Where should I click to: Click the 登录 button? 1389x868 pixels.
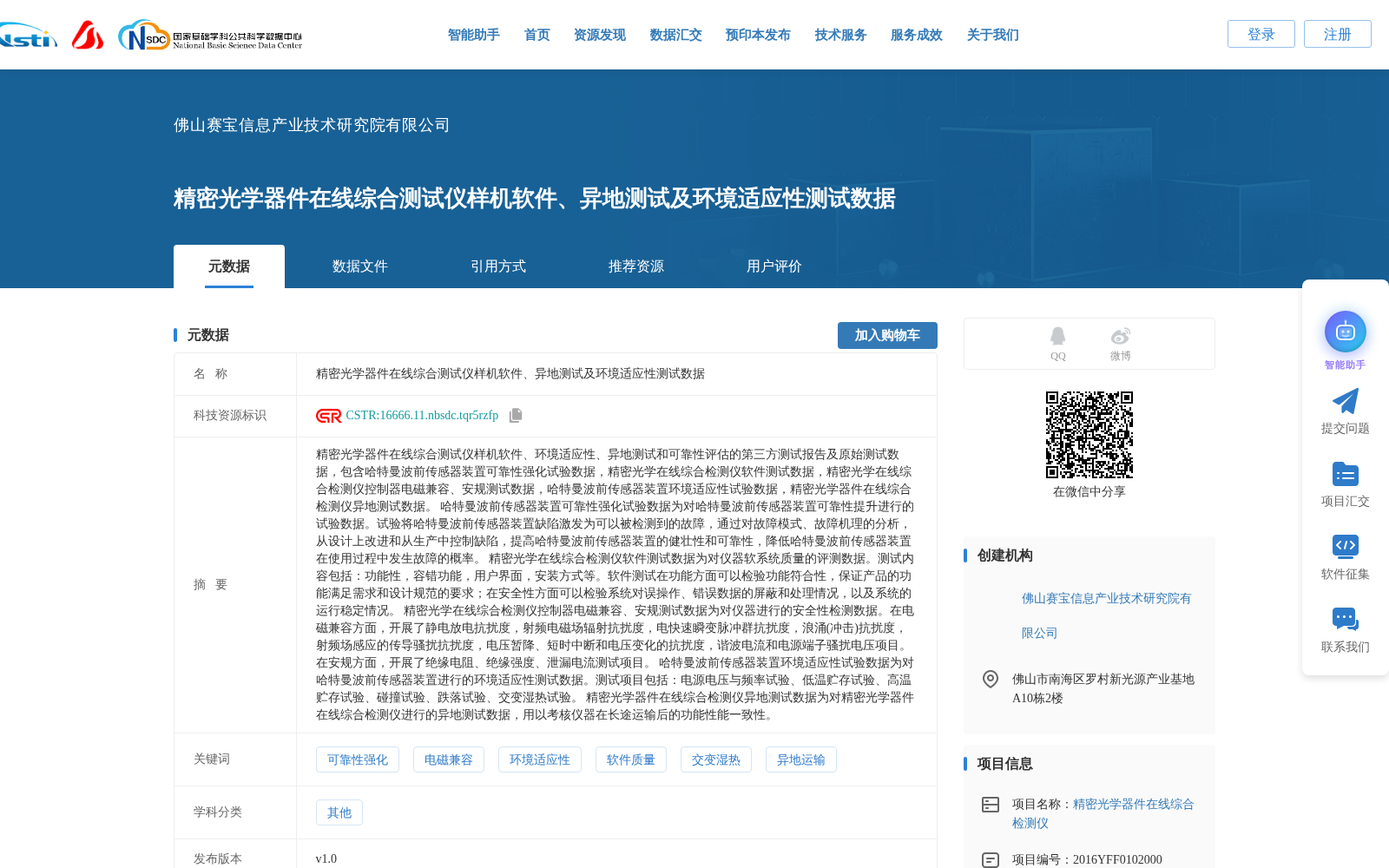tap(1261, 34)
